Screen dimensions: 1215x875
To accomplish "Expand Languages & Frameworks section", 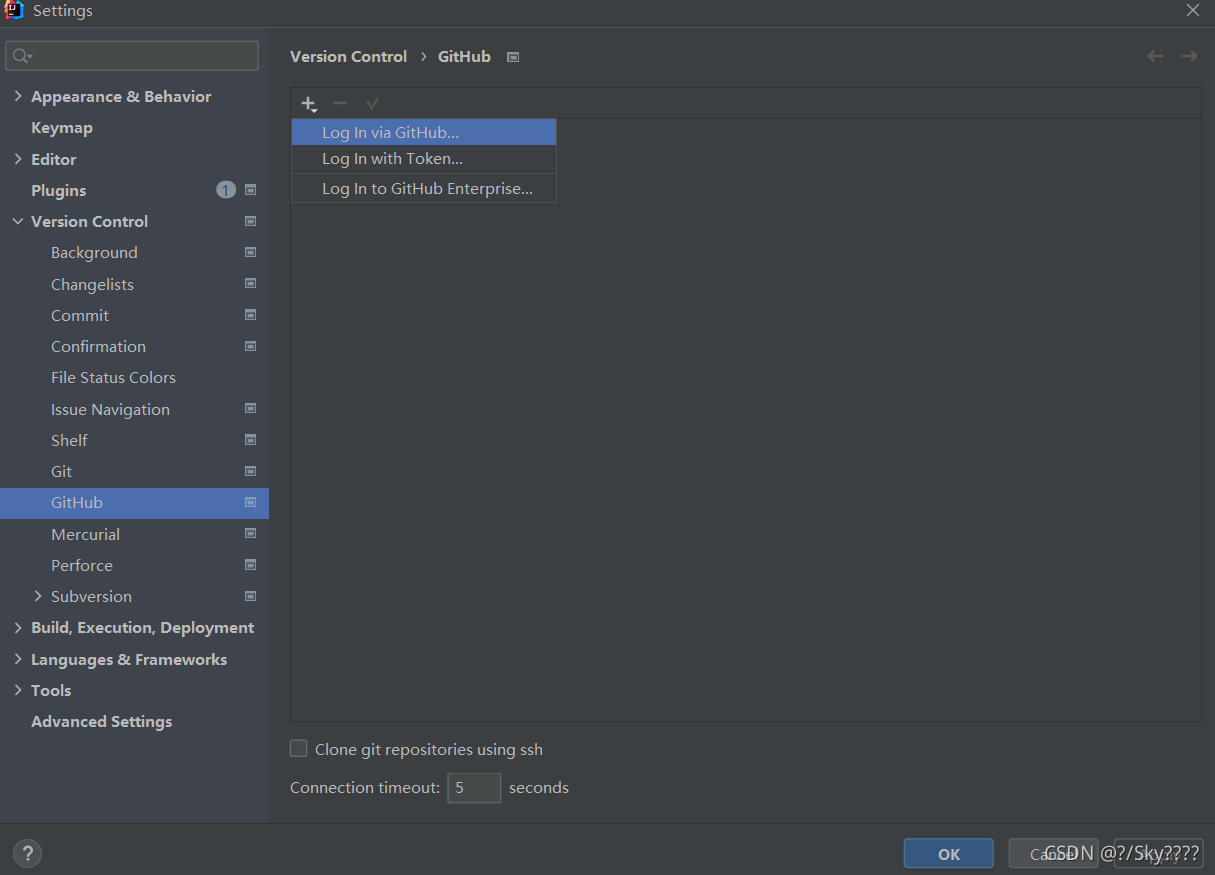I will pos(18,659).
